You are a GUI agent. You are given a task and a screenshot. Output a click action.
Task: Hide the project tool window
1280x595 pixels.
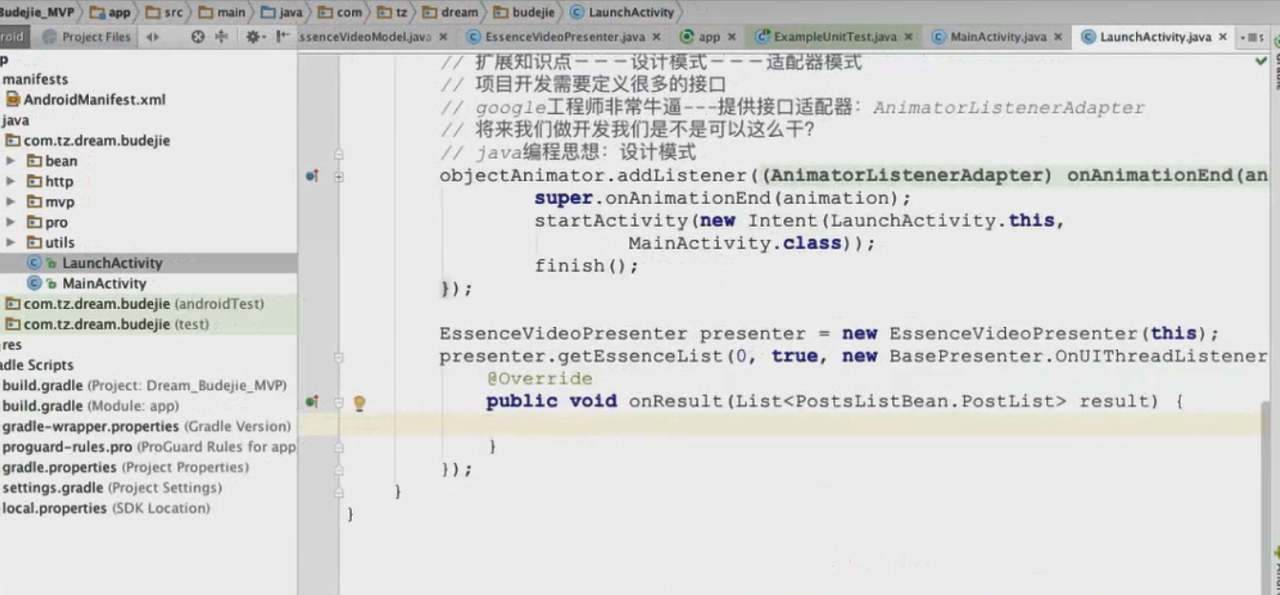pyautogui.click(x=282, y=37)
